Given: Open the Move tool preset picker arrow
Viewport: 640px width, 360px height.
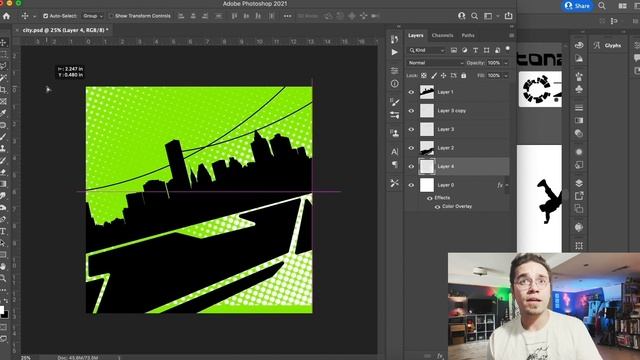Looking at the screenshot, I should click(34, 16).
